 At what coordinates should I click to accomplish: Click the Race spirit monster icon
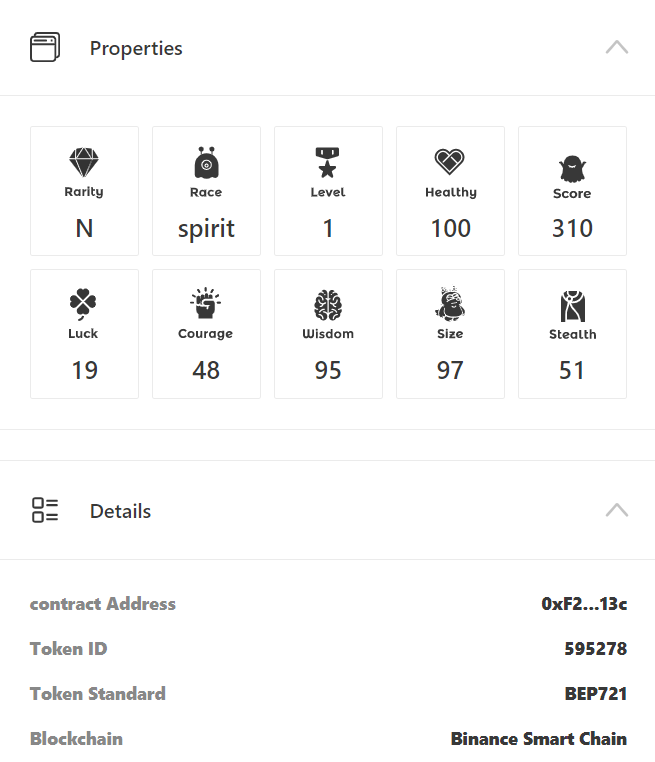pyautogui.click(x=206, y=162)
